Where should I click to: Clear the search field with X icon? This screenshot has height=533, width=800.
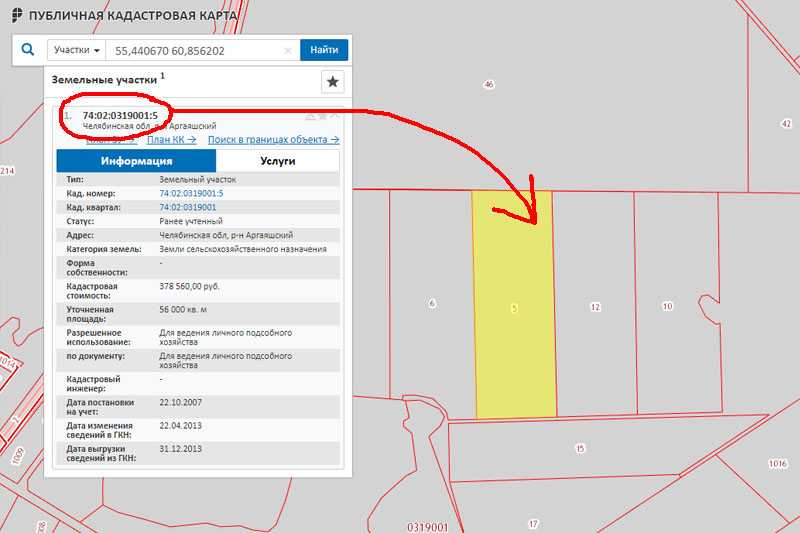coord(288,50)
